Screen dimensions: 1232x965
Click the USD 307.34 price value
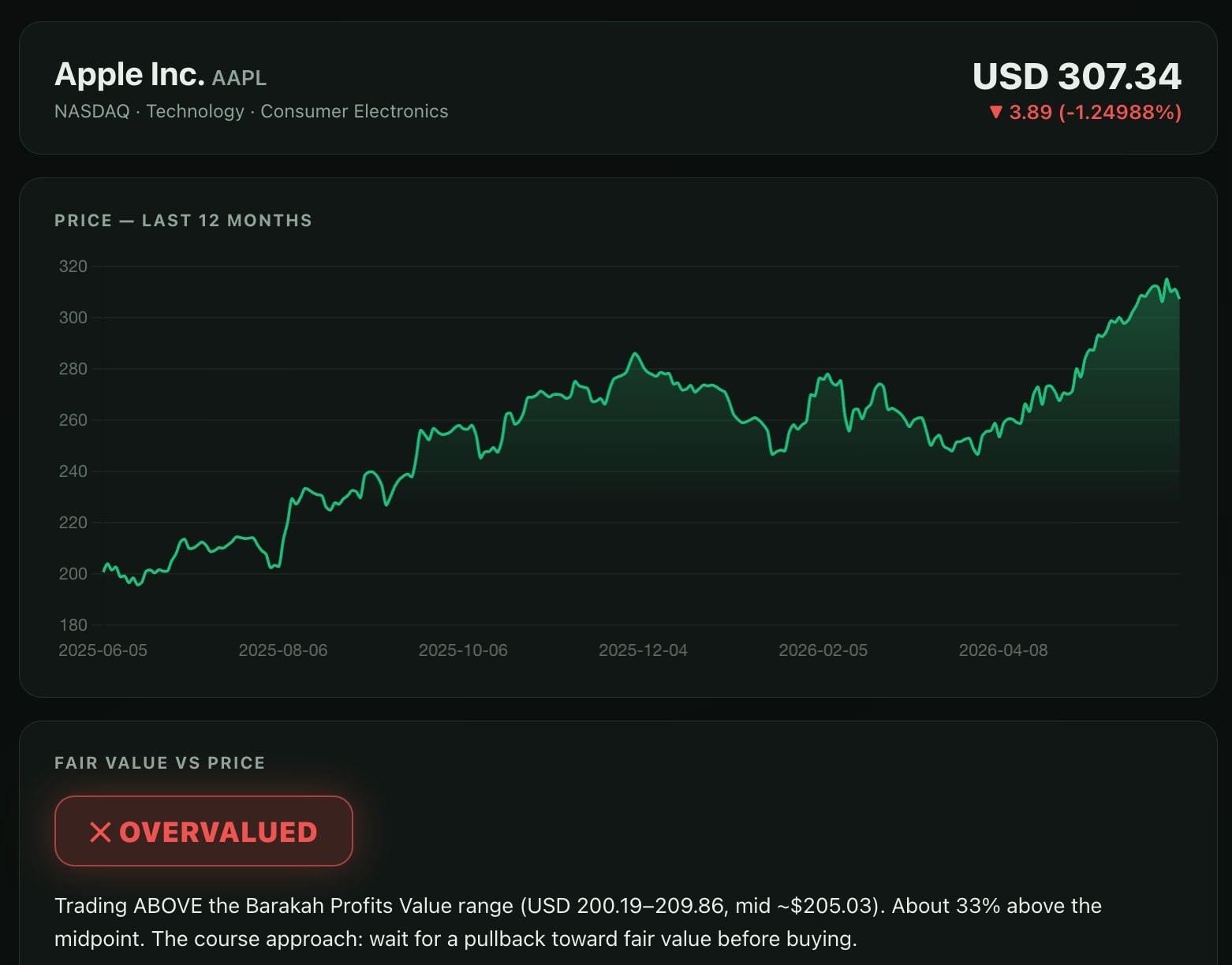[x=1077, y=76]
